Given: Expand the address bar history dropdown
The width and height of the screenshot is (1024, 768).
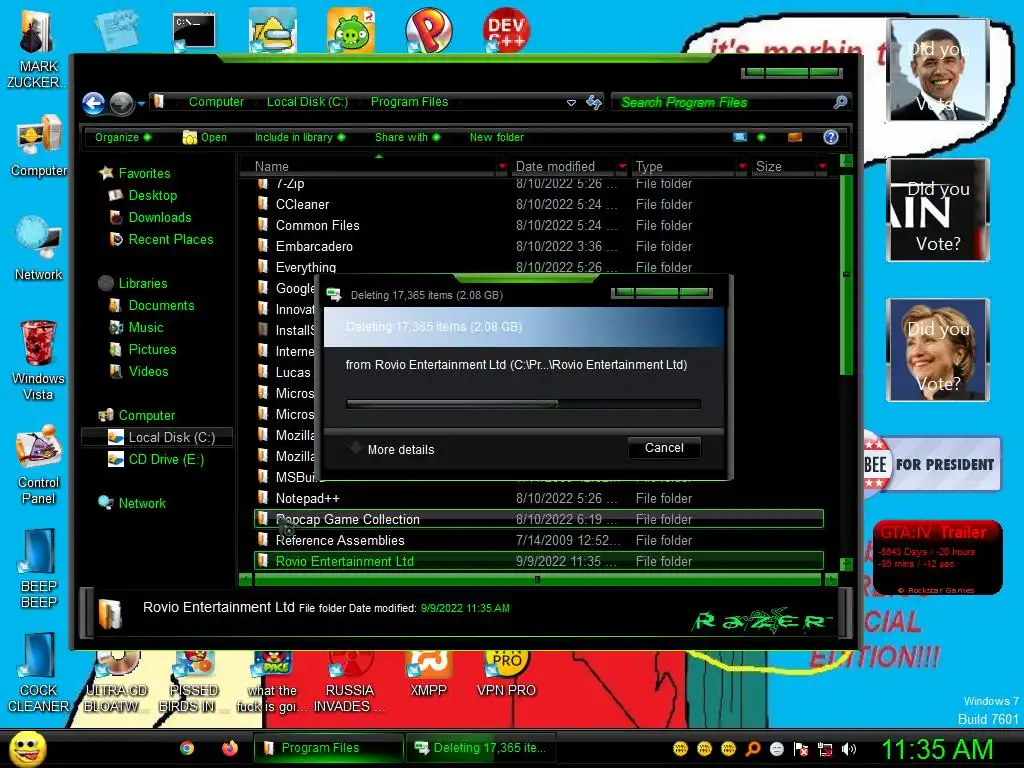Looking at the screenshot, I should pos(571,103).
